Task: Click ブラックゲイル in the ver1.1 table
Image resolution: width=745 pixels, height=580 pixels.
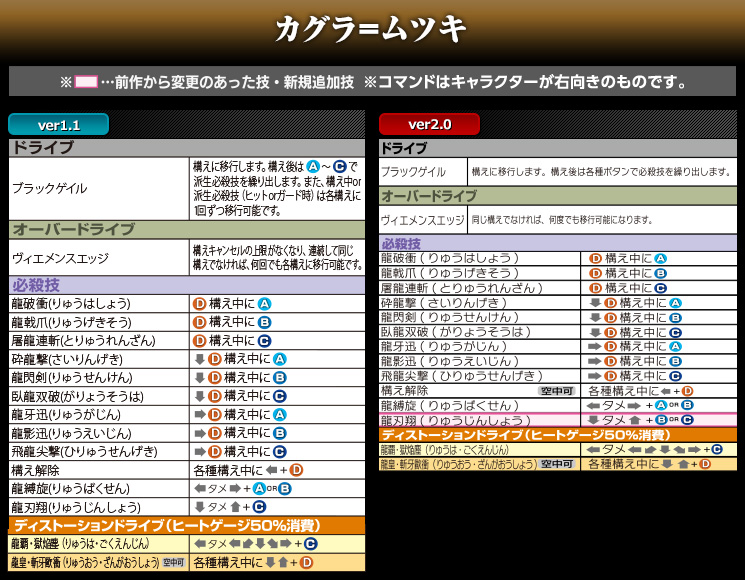Action: (49, 189)
